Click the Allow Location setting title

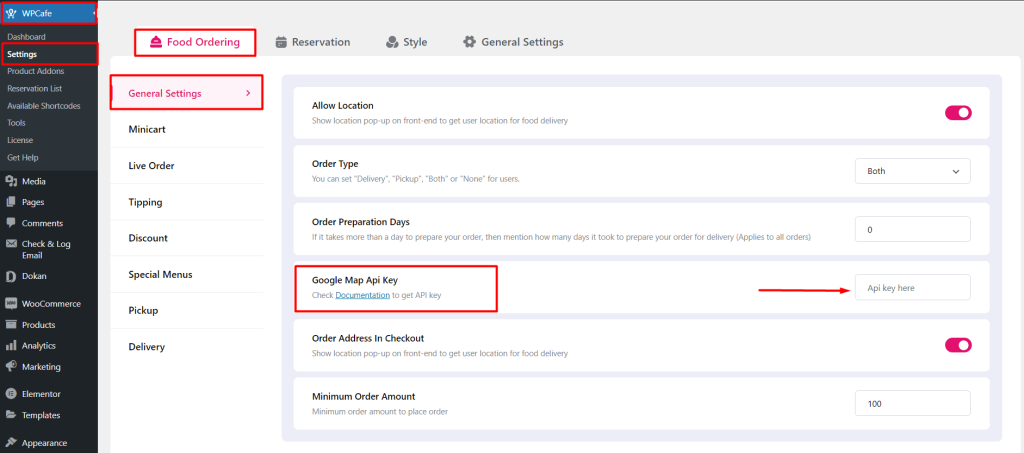coord(343,106)
